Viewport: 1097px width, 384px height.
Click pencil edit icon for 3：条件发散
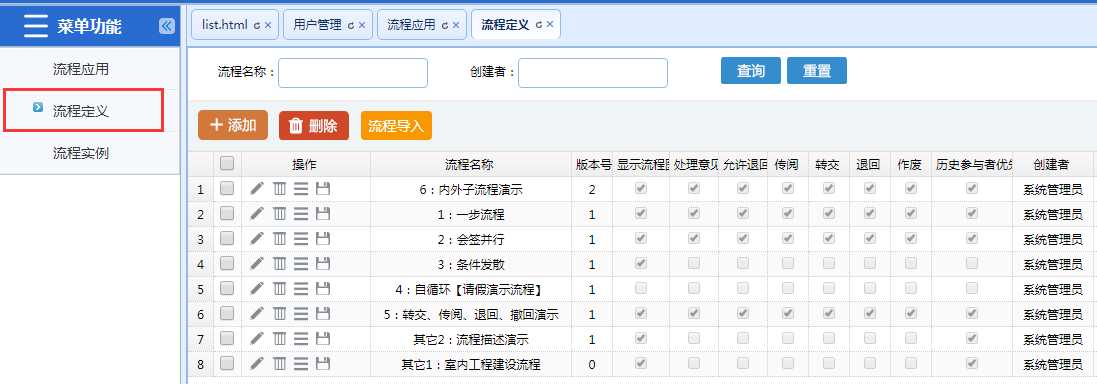point(257,264)
